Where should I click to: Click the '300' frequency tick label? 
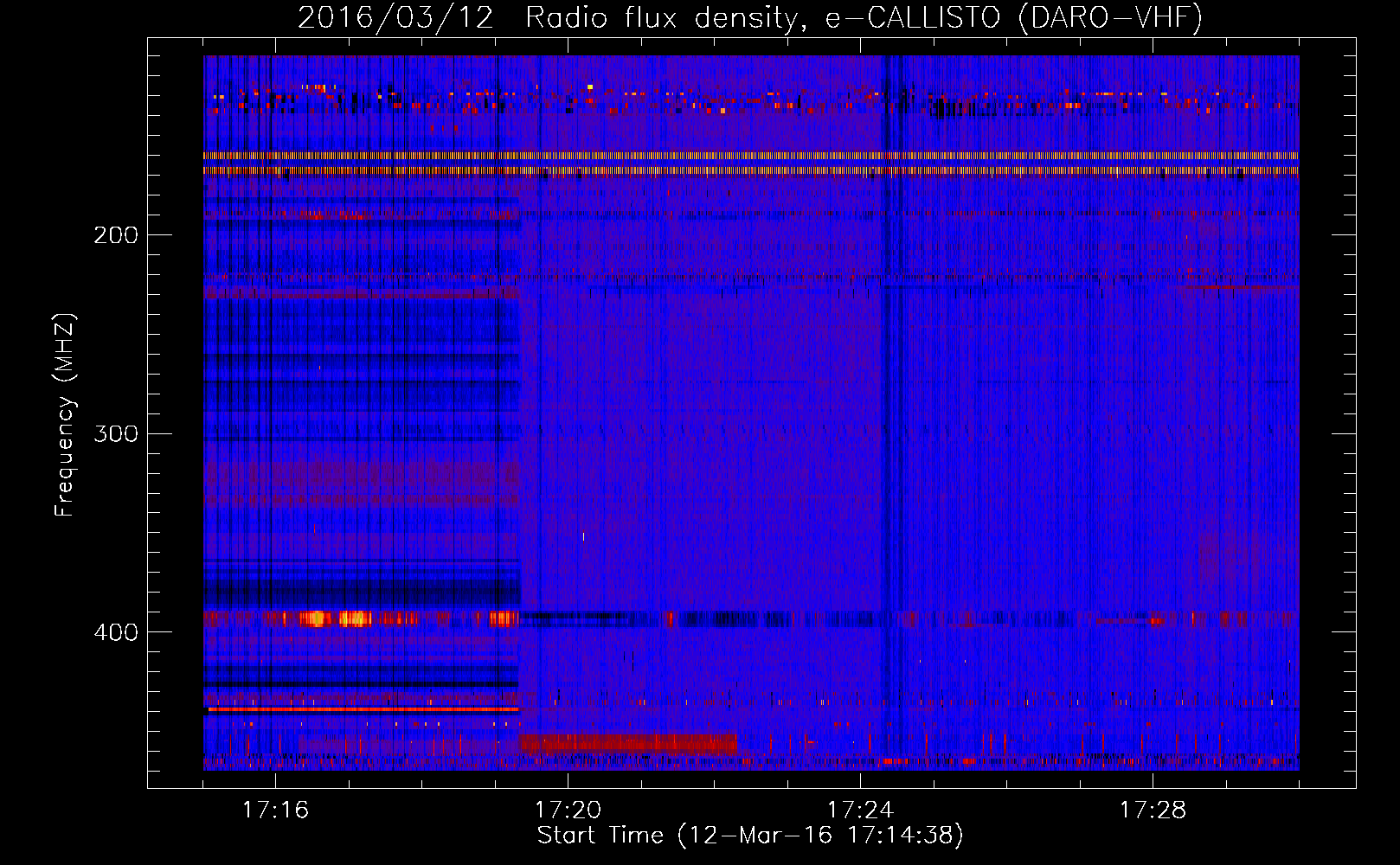tap(116, 433)
